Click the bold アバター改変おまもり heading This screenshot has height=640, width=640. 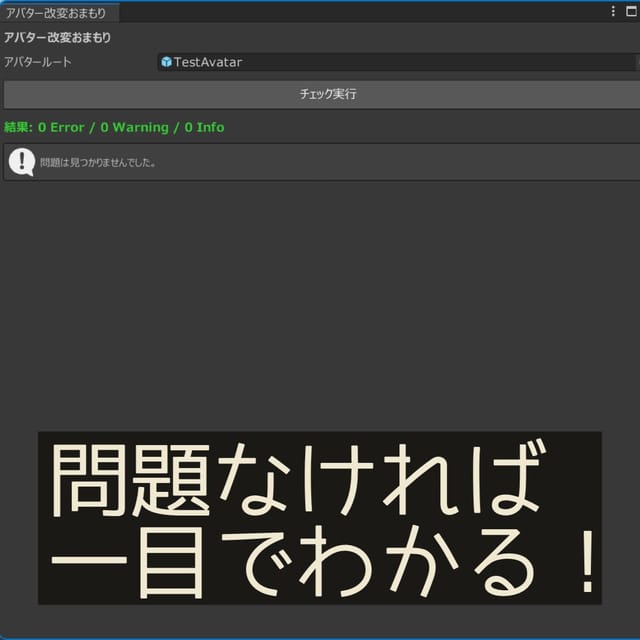click(x=57, y=38)
